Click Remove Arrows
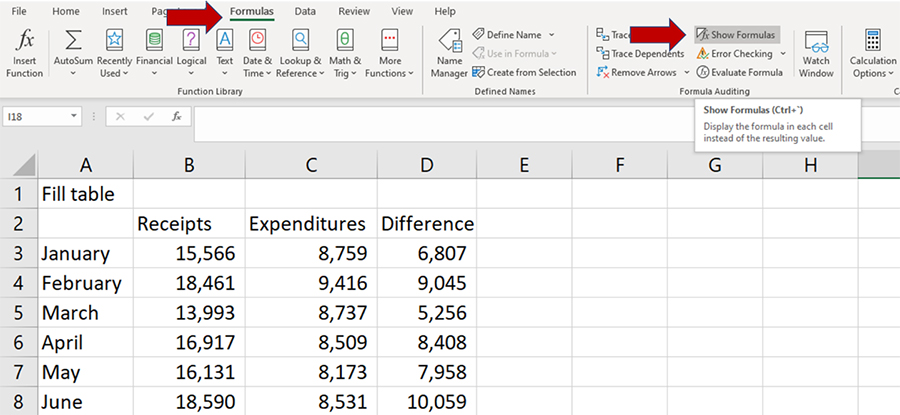The height and width of the screenshot is (415, 900). [637, 72]
